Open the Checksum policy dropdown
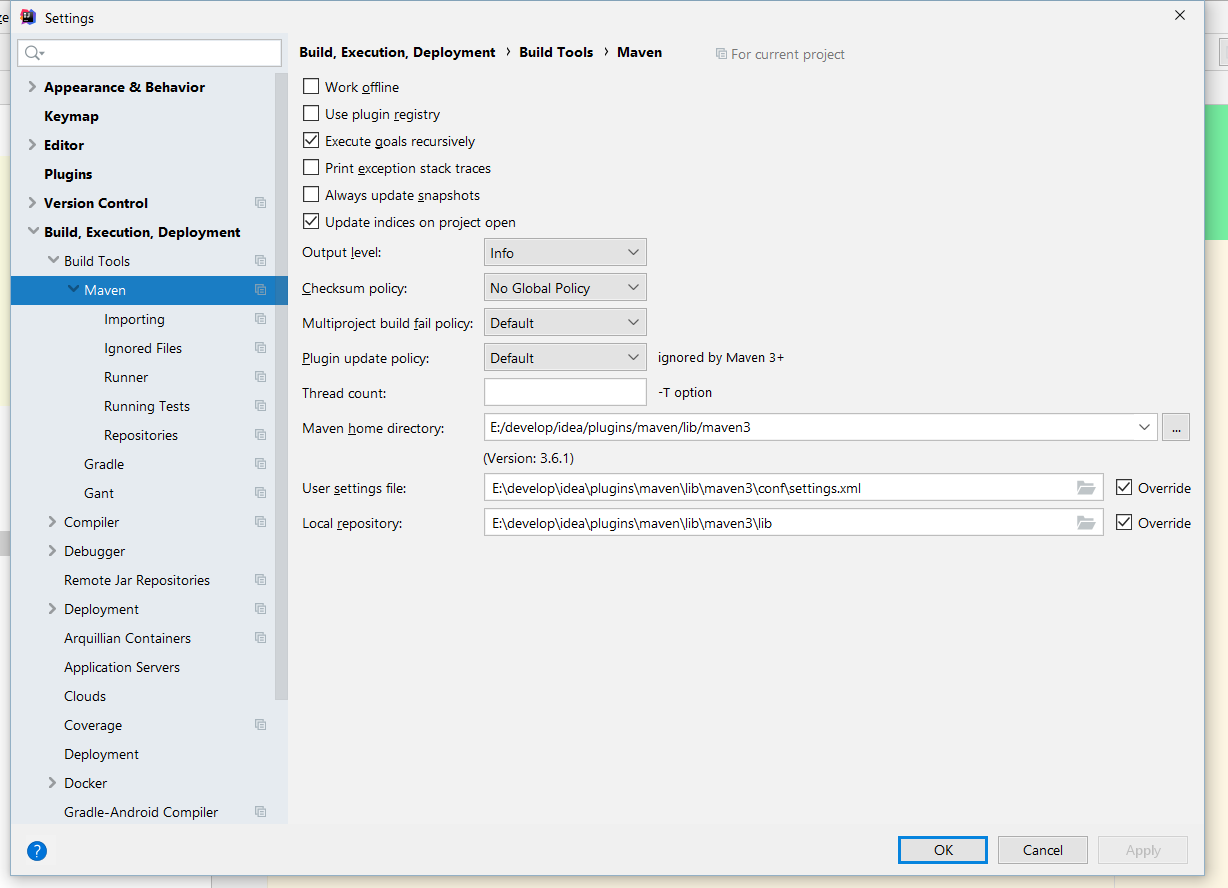 565,288
